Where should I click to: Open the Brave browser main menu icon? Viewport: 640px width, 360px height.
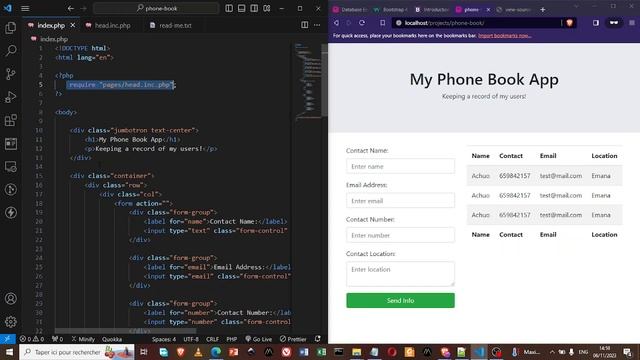pyautogui.click(x=632, y=23)
